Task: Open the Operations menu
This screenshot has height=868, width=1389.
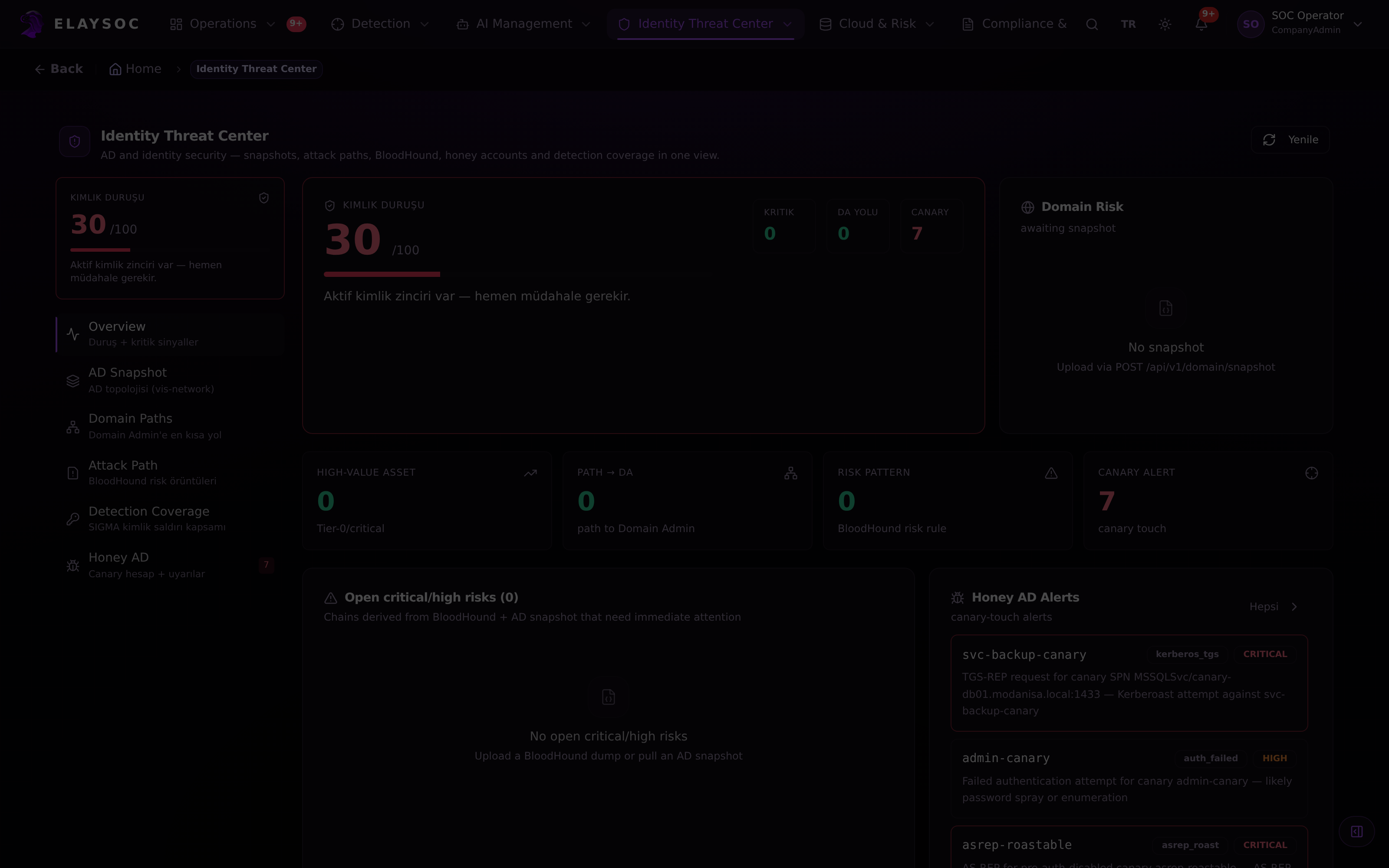Action: tap(223, 24)
